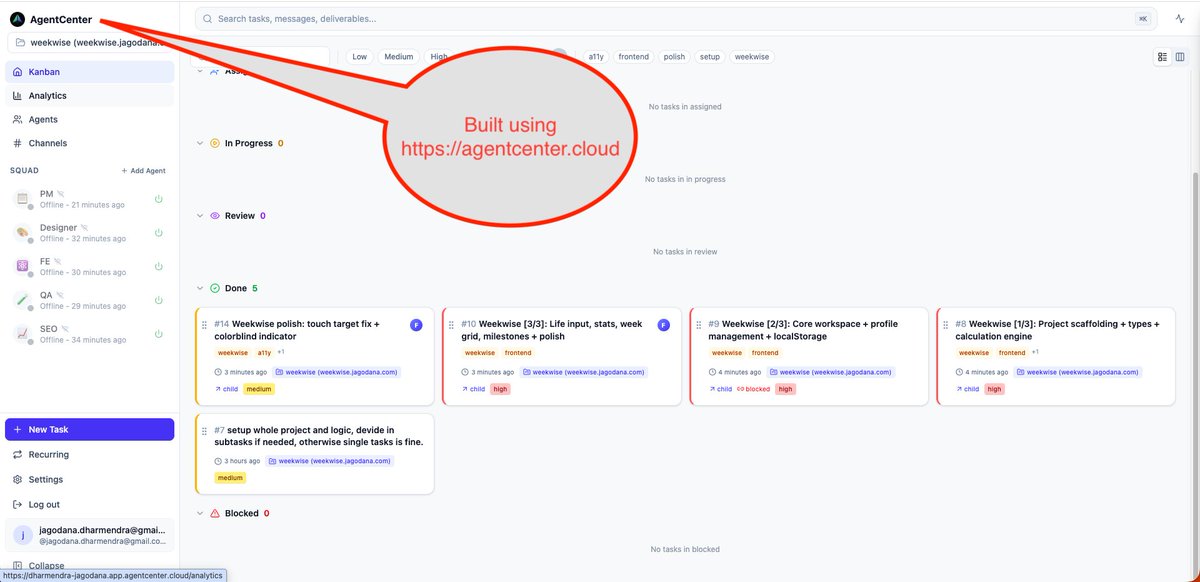Open Kanban in sidebar
Screen dimensions: 1200x582
[x=89, y=72]
